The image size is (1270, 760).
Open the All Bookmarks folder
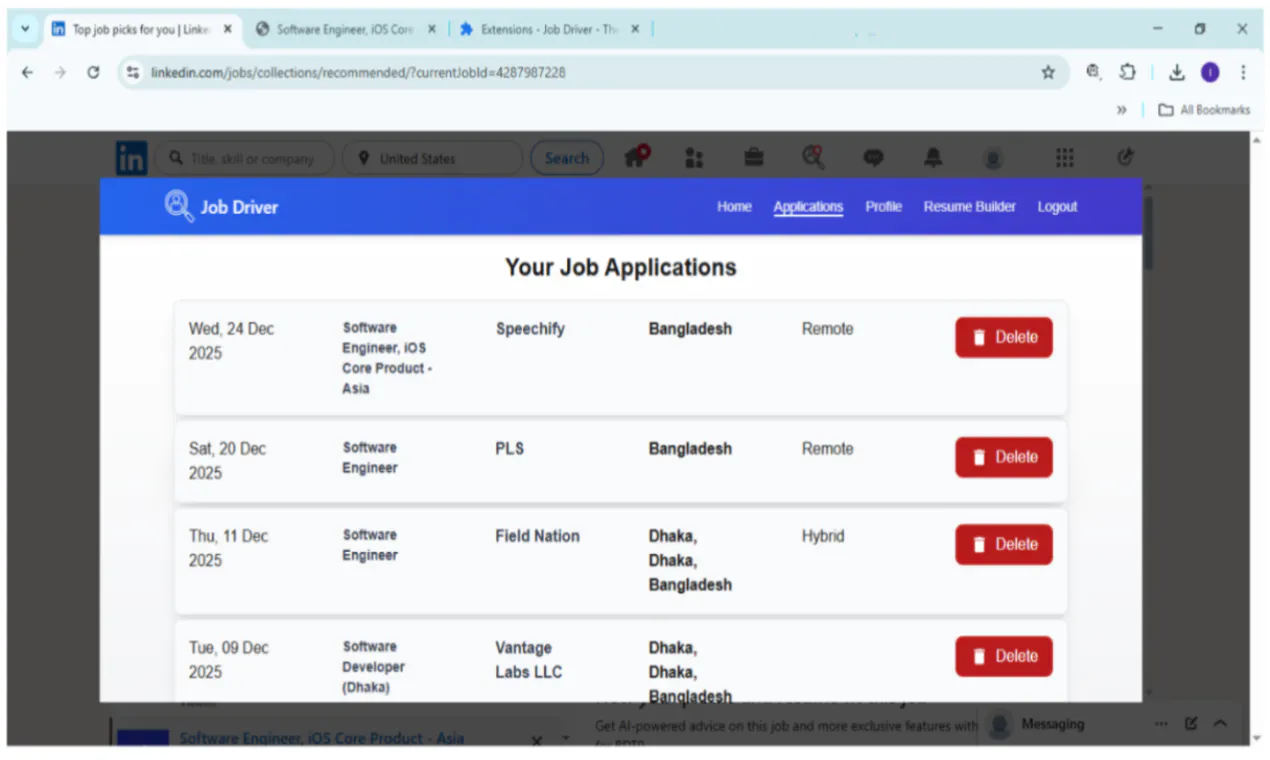coord(1204,110)
